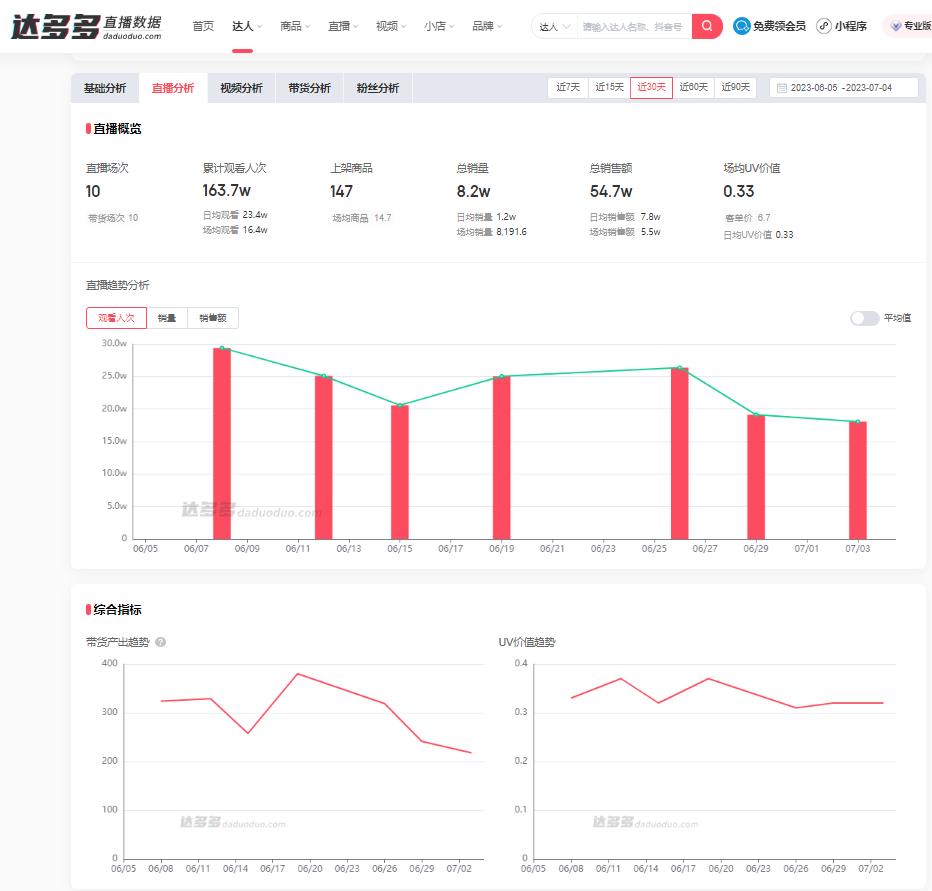Click the 06/08 bar in viewers chart
This screenshot has width=932, height=891.
pos(222,443)
